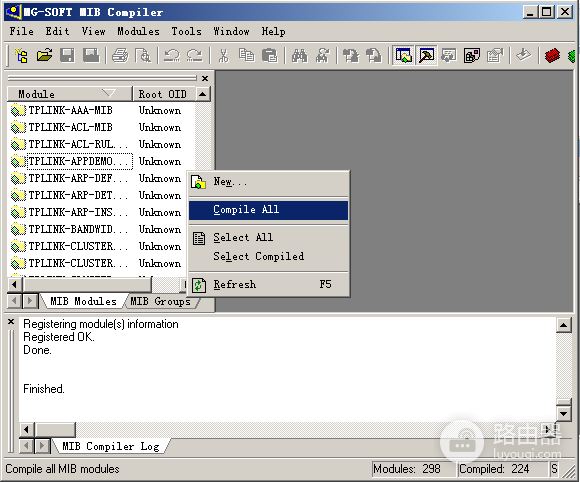Click the Paste clipboard toolbar icon
This screenshot has width=580, height=482.
coord(269,56)
